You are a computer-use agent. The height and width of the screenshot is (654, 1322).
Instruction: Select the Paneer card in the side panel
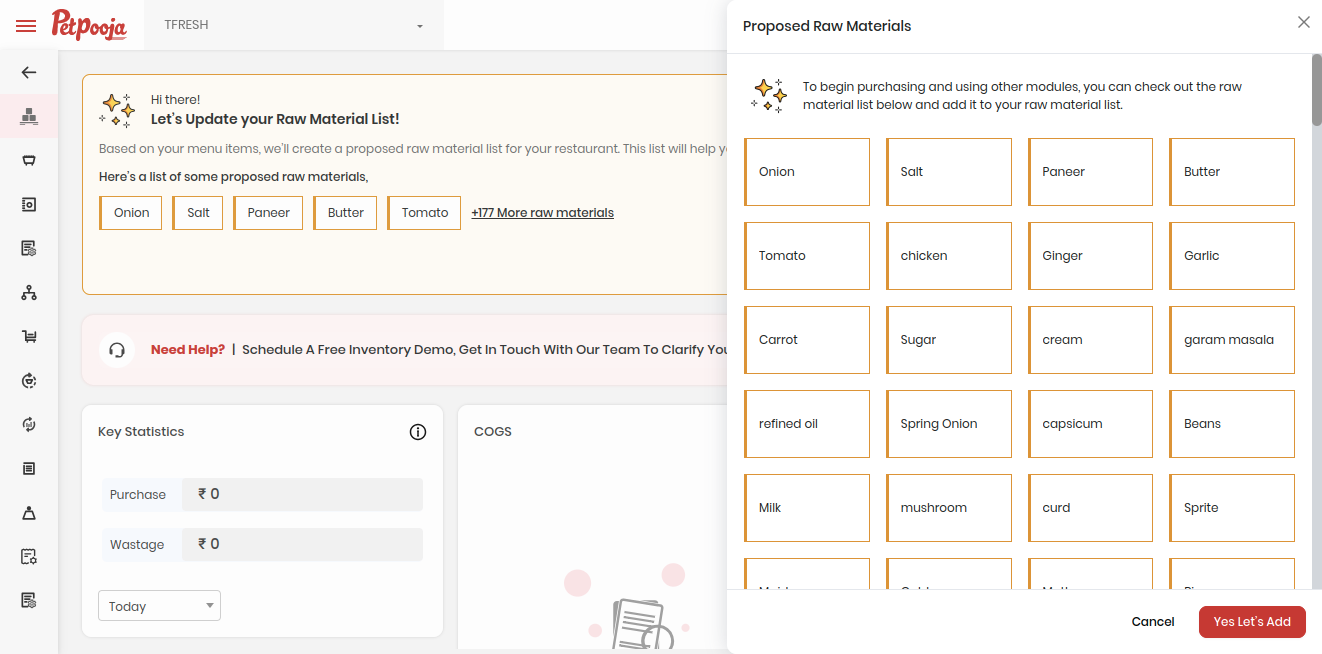(x=1090, y=172)
